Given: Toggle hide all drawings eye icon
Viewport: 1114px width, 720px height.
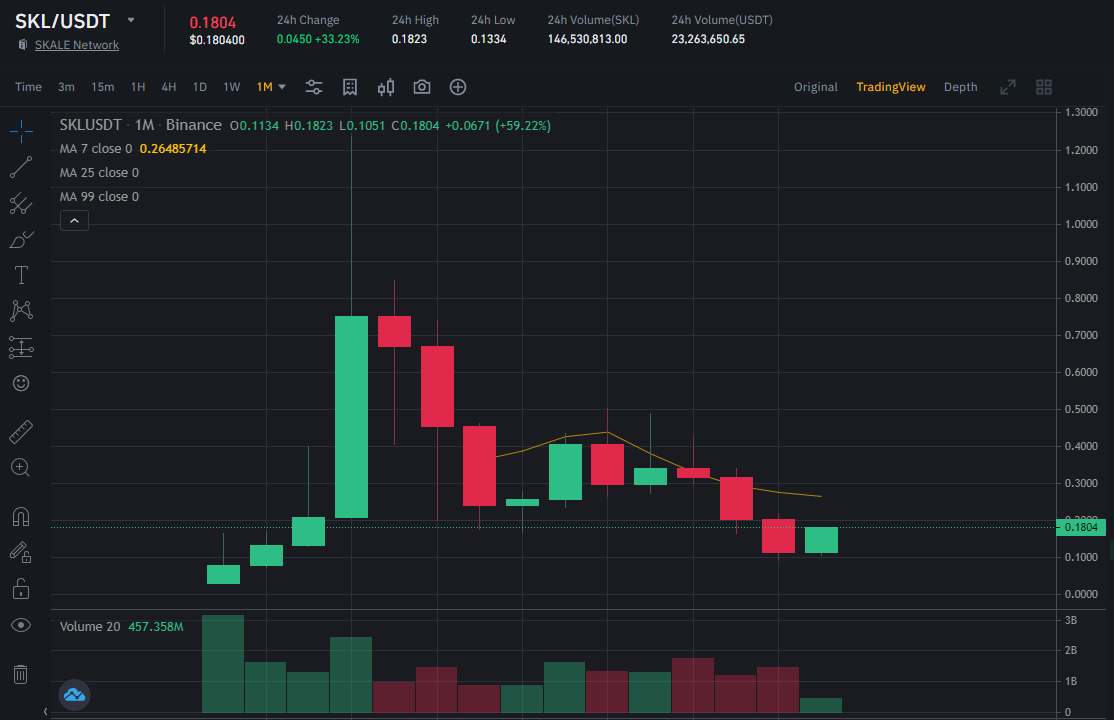Looking at the screenshot, I should pos(21,625).
